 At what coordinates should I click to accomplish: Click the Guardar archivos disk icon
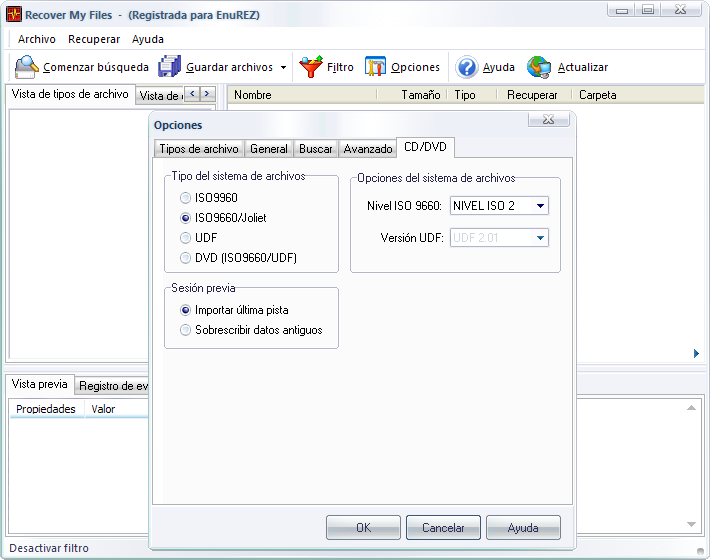click(x=170, y=67)
